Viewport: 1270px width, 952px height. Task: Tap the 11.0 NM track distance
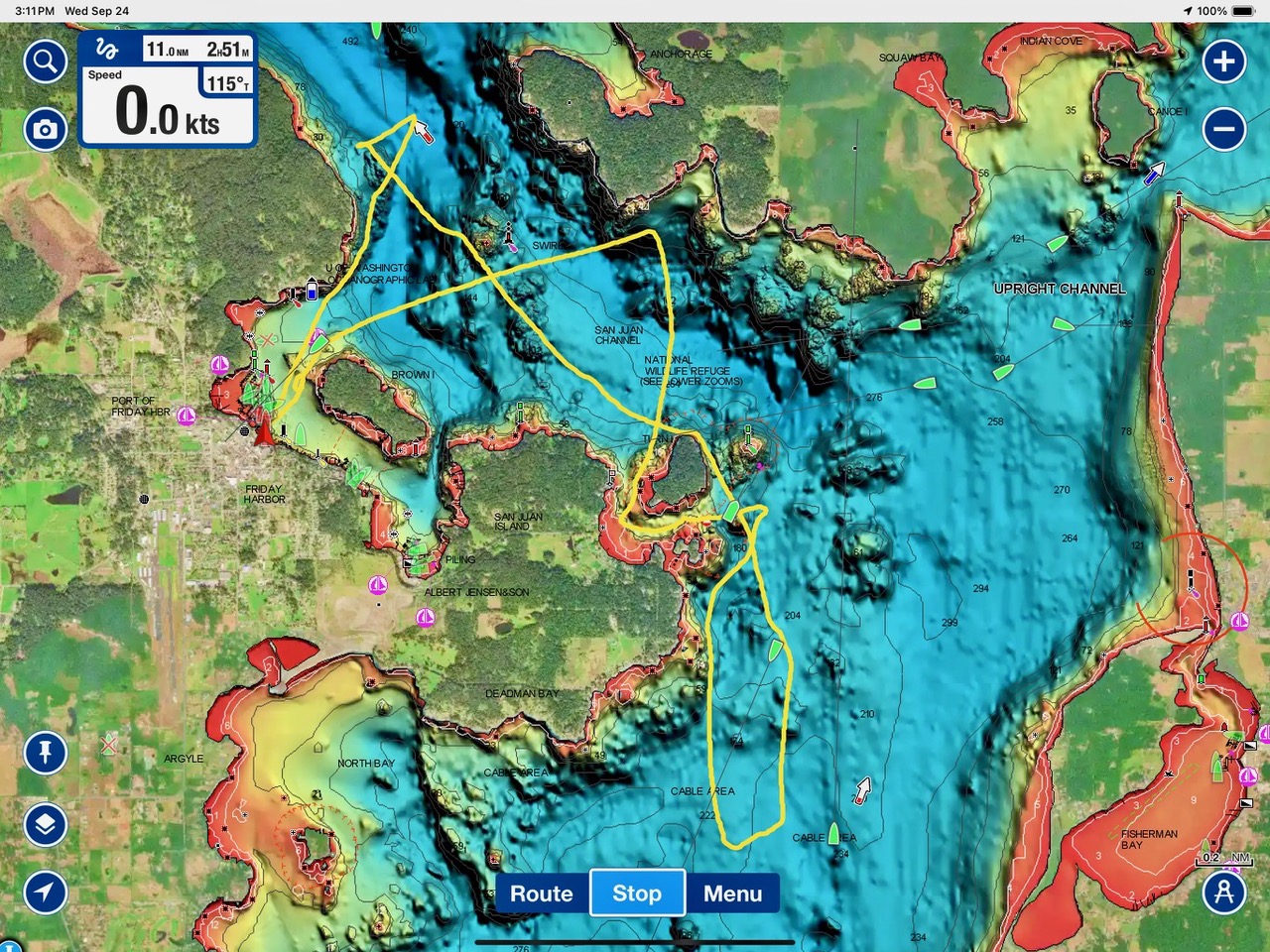(x=168, y=50)
